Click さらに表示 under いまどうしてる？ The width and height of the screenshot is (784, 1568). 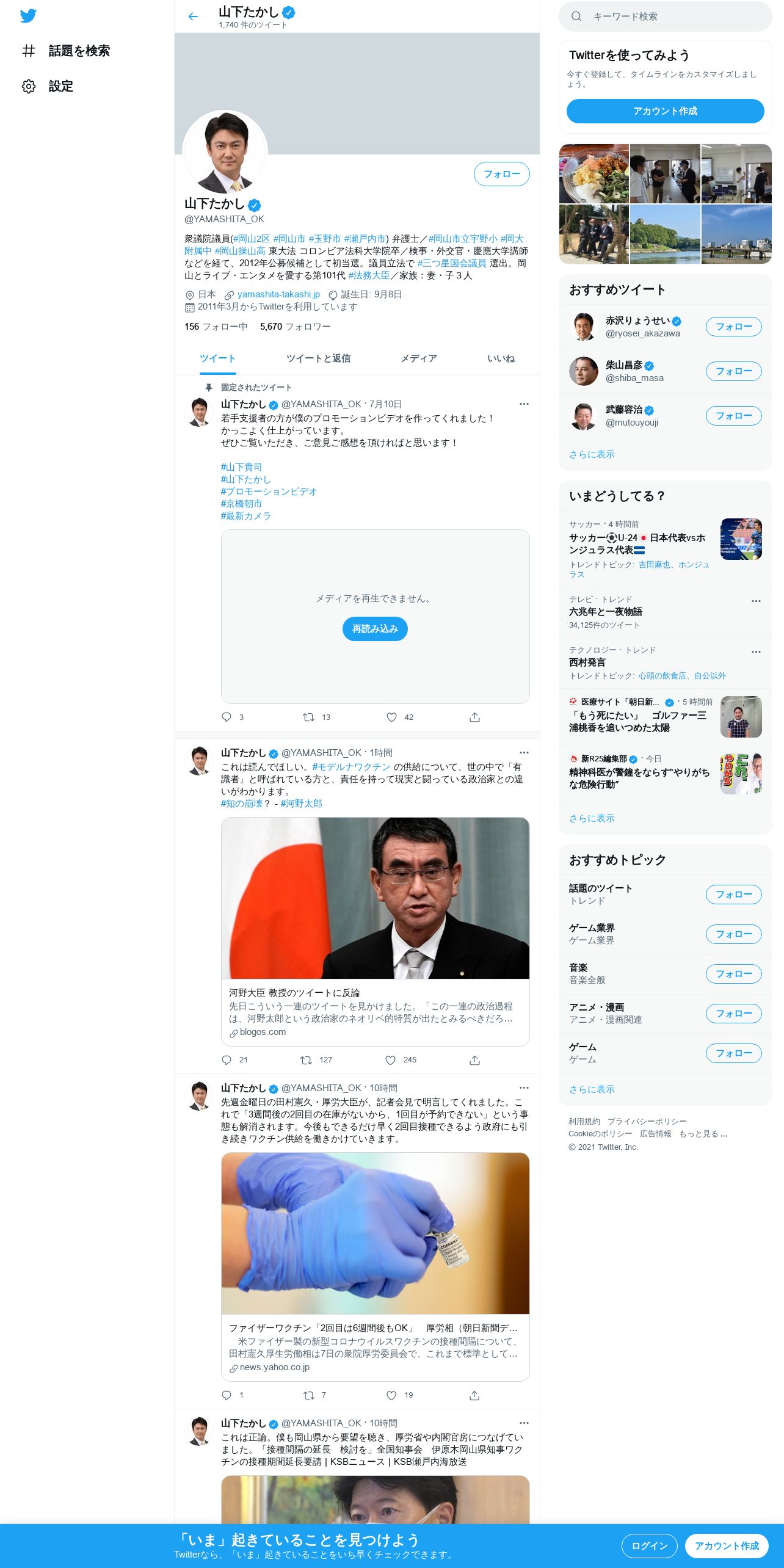coord(592,818)
